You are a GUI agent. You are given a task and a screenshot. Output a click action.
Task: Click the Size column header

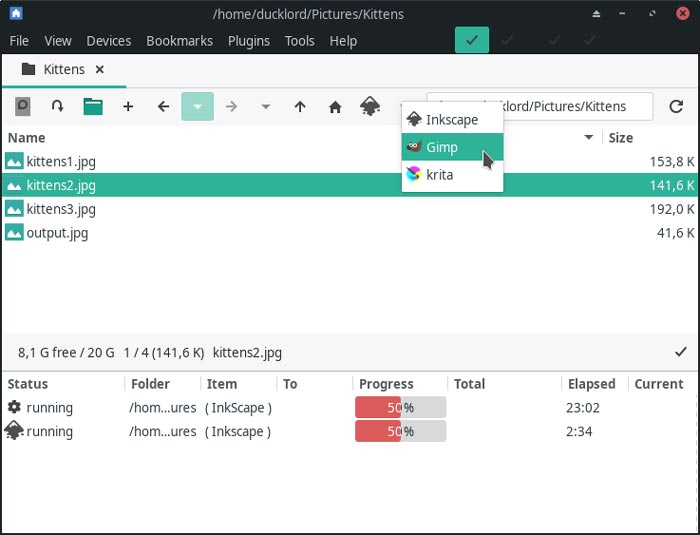click(x=621, y=138)
